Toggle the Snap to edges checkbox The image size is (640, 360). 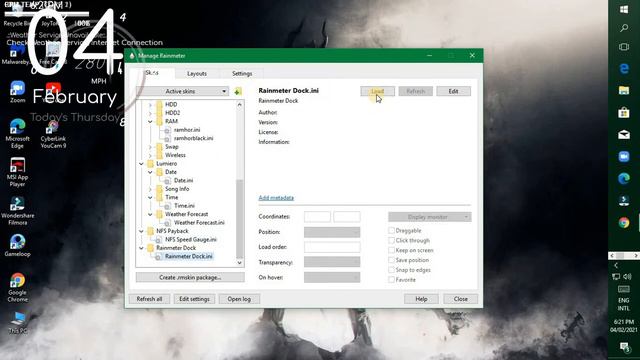click(x=391, y=270)
